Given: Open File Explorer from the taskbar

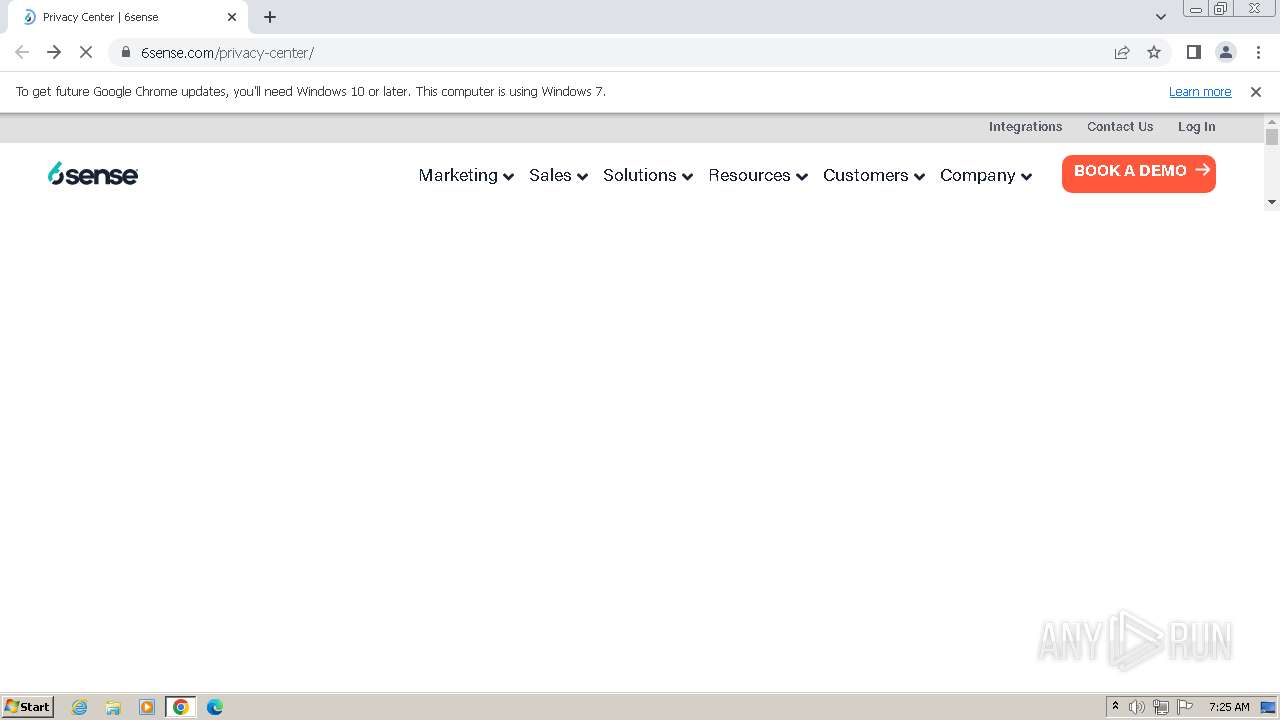Looking at the screenshot, I should [113, 707].
